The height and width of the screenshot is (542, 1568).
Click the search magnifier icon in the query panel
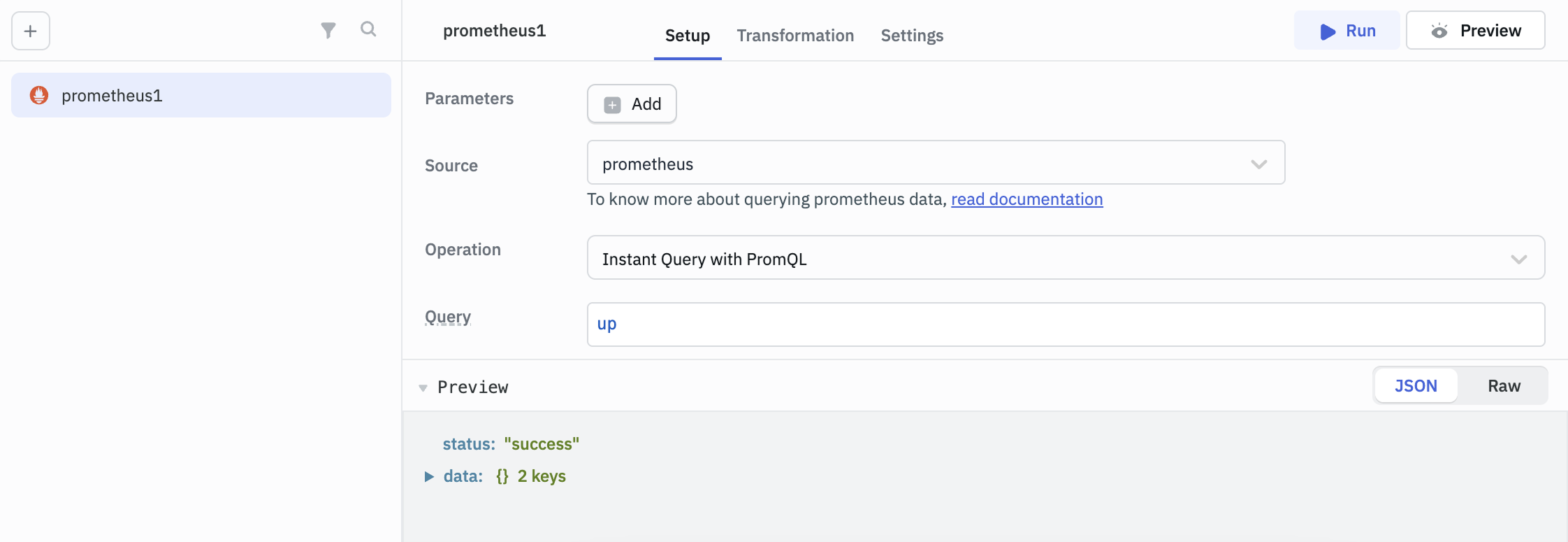click(x=368, y=29)
